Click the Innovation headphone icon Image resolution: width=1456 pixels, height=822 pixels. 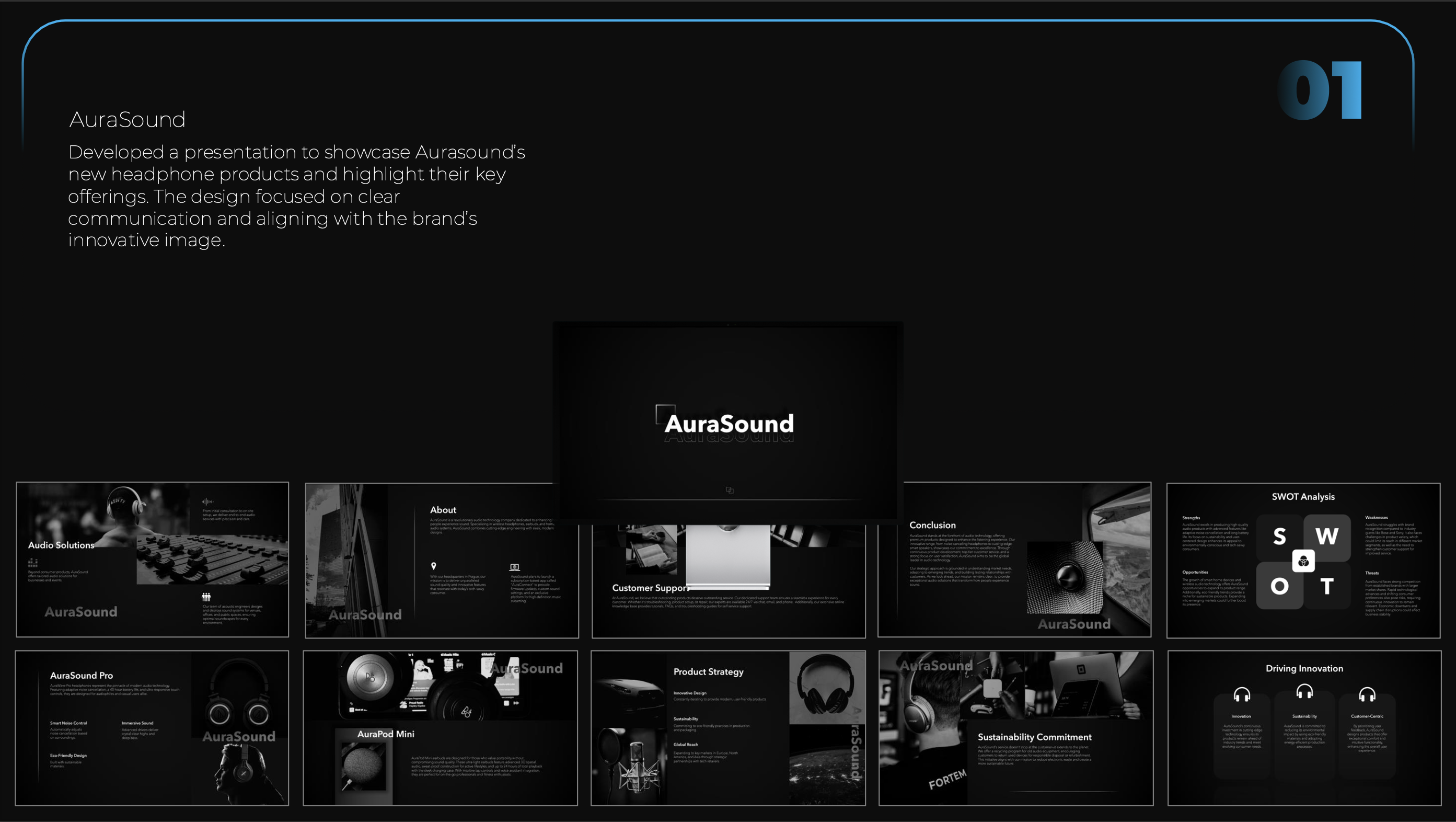[1241, 694]
